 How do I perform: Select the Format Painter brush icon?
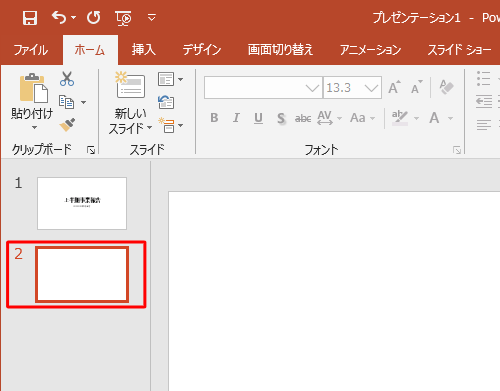pyautogui.click(x=67, y=125)
